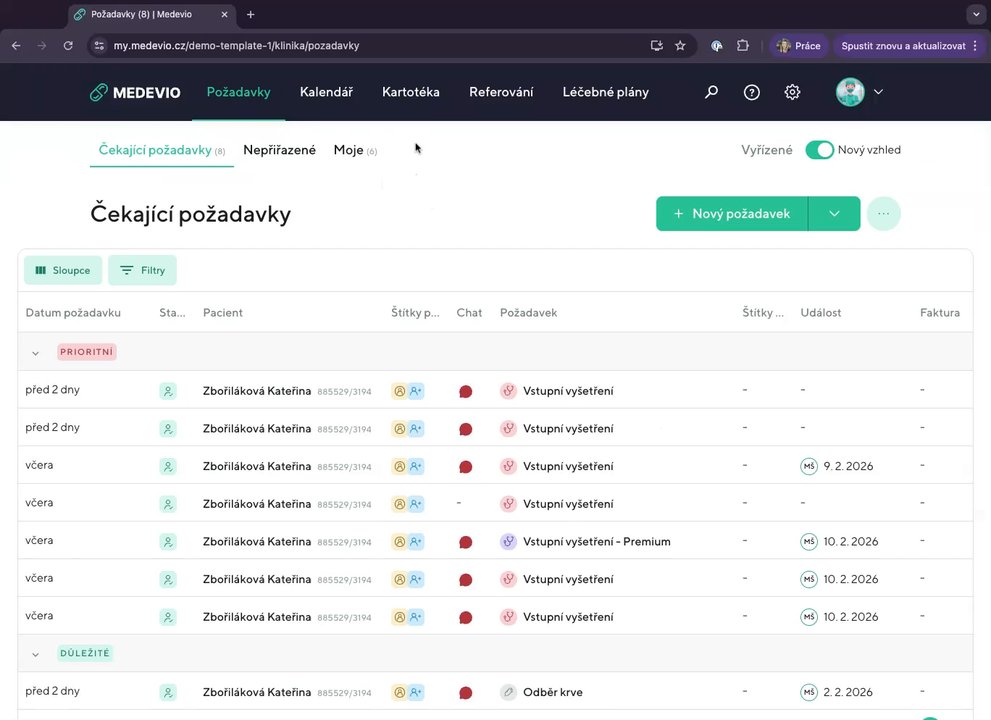This screenshot has width=991, height=720.
Task: Click the install app icon in the address bar
Action: pos(657,46)
